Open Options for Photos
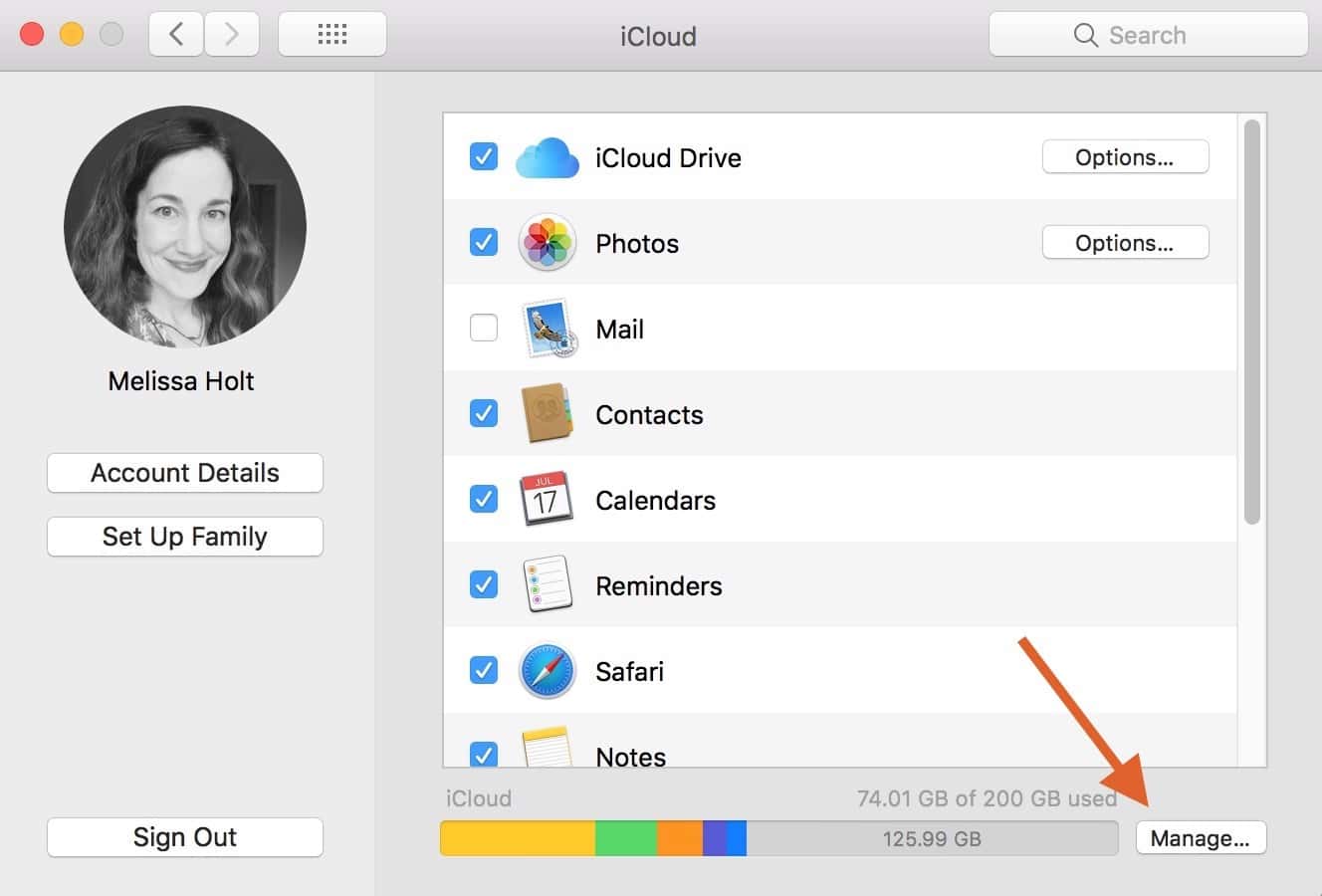1322x896 pixels. [x=1125, y=243]
